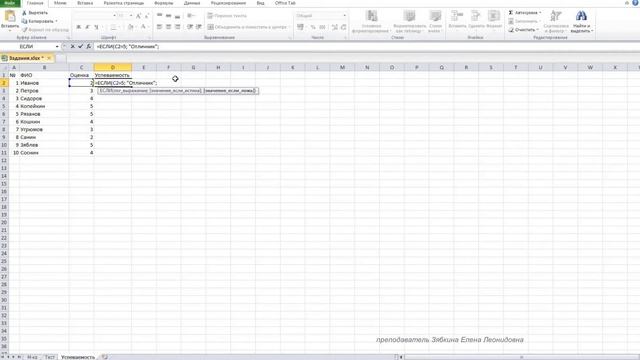Apply the percent style format
Image resolution: width=640 pixels, height=360 pixels.
pyautogui.click(x=313, y=27)
